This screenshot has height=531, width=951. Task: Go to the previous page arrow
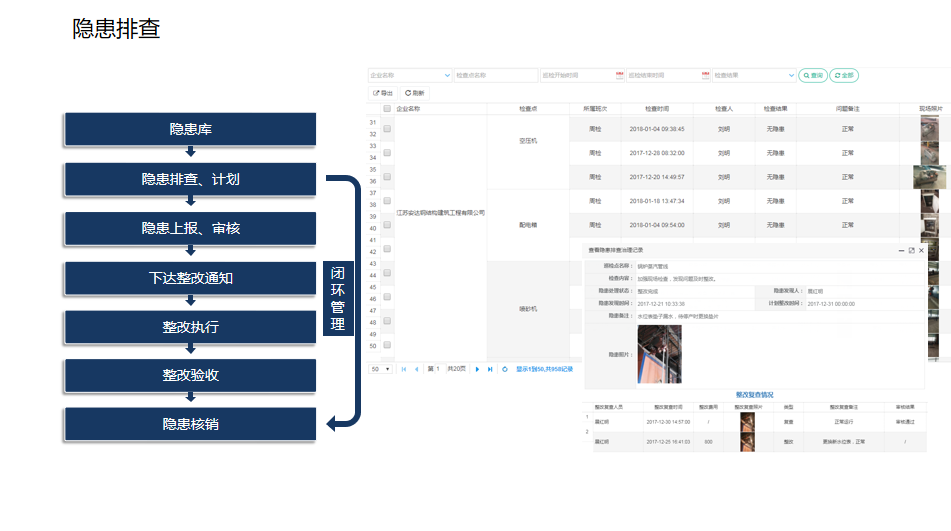coord(417,369)
